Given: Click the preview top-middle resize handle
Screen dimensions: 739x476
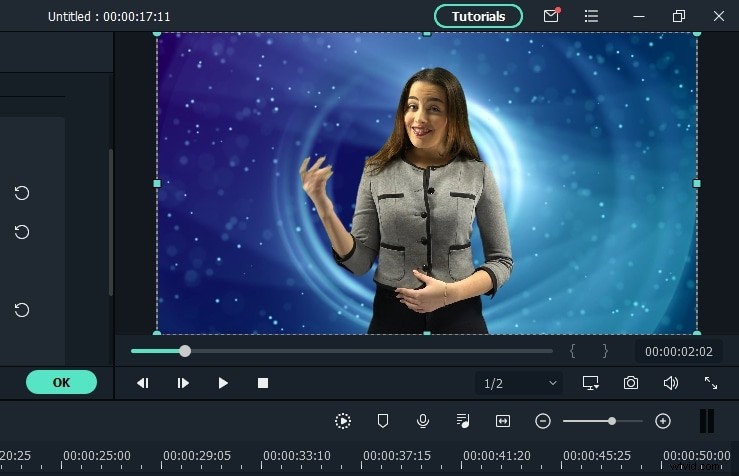Looking at the screenshot, I should (x=427, y=33).
